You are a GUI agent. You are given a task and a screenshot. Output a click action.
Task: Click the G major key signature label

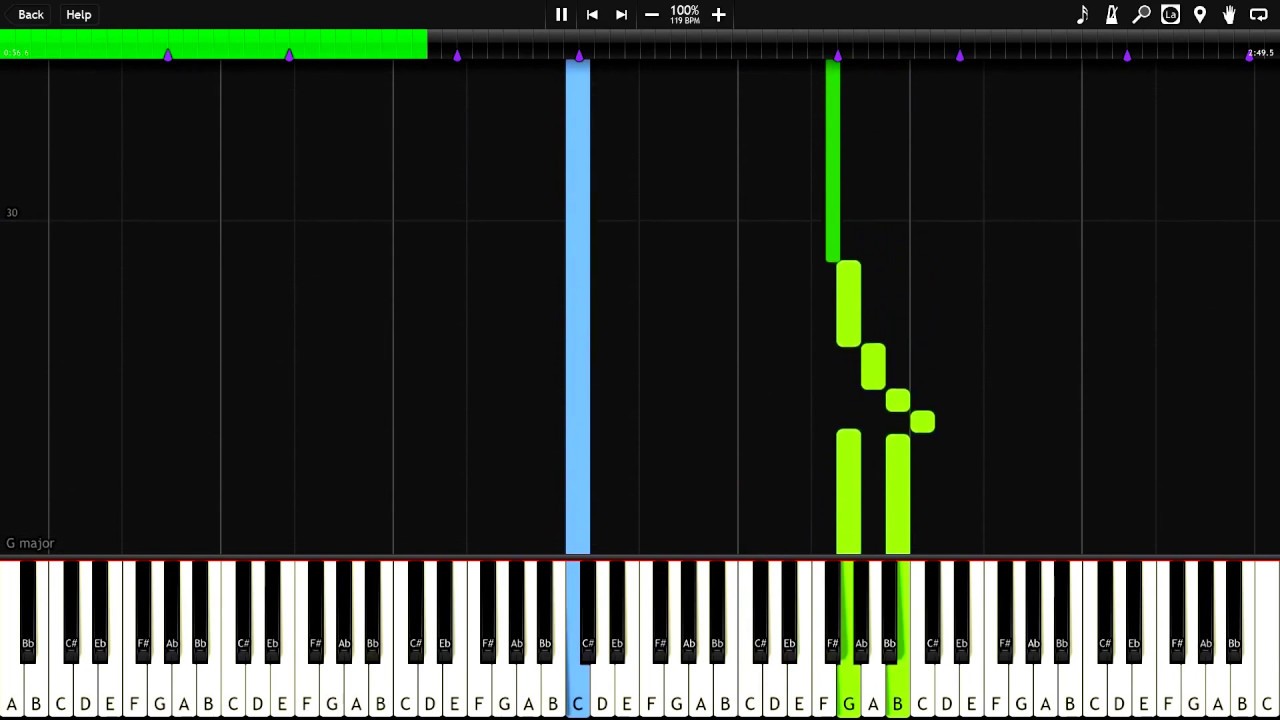30,543
